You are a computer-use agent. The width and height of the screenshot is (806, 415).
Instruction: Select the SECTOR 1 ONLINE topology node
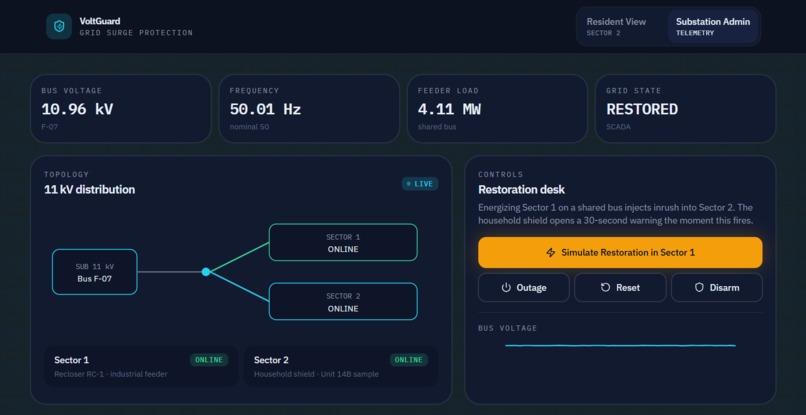click(343, 242)
